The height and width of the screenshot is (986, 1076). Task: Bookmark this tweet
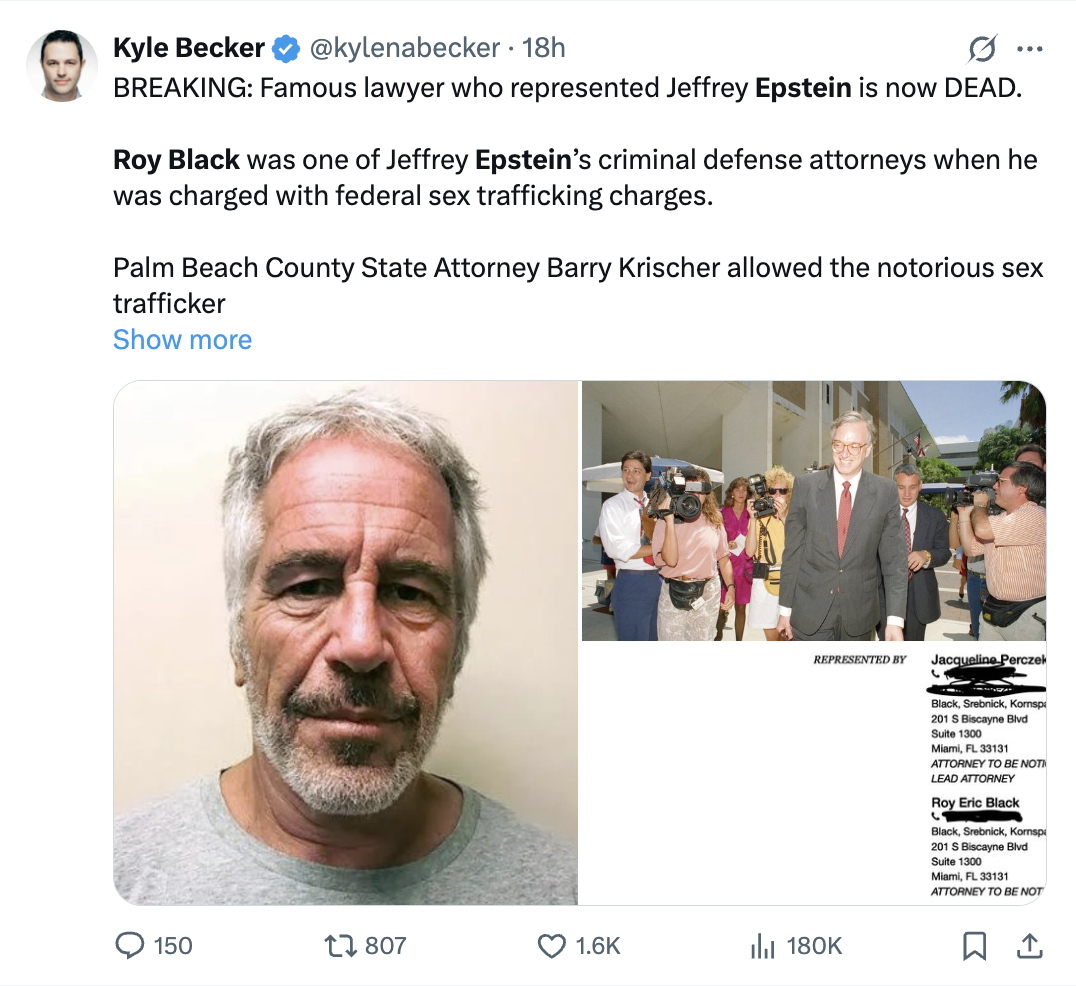click(x=974, y=945)
